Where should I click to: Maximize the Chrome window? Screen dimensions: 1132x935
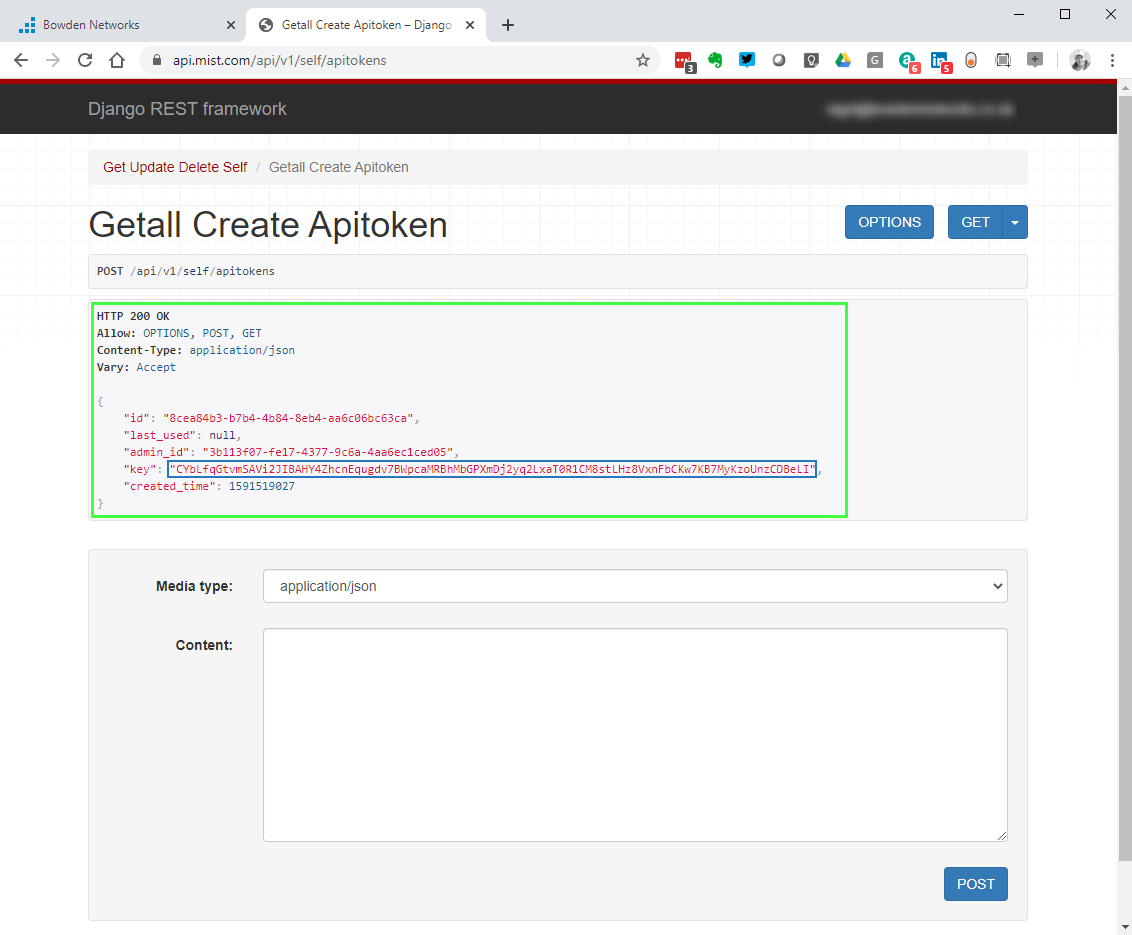coord(1064,14)
